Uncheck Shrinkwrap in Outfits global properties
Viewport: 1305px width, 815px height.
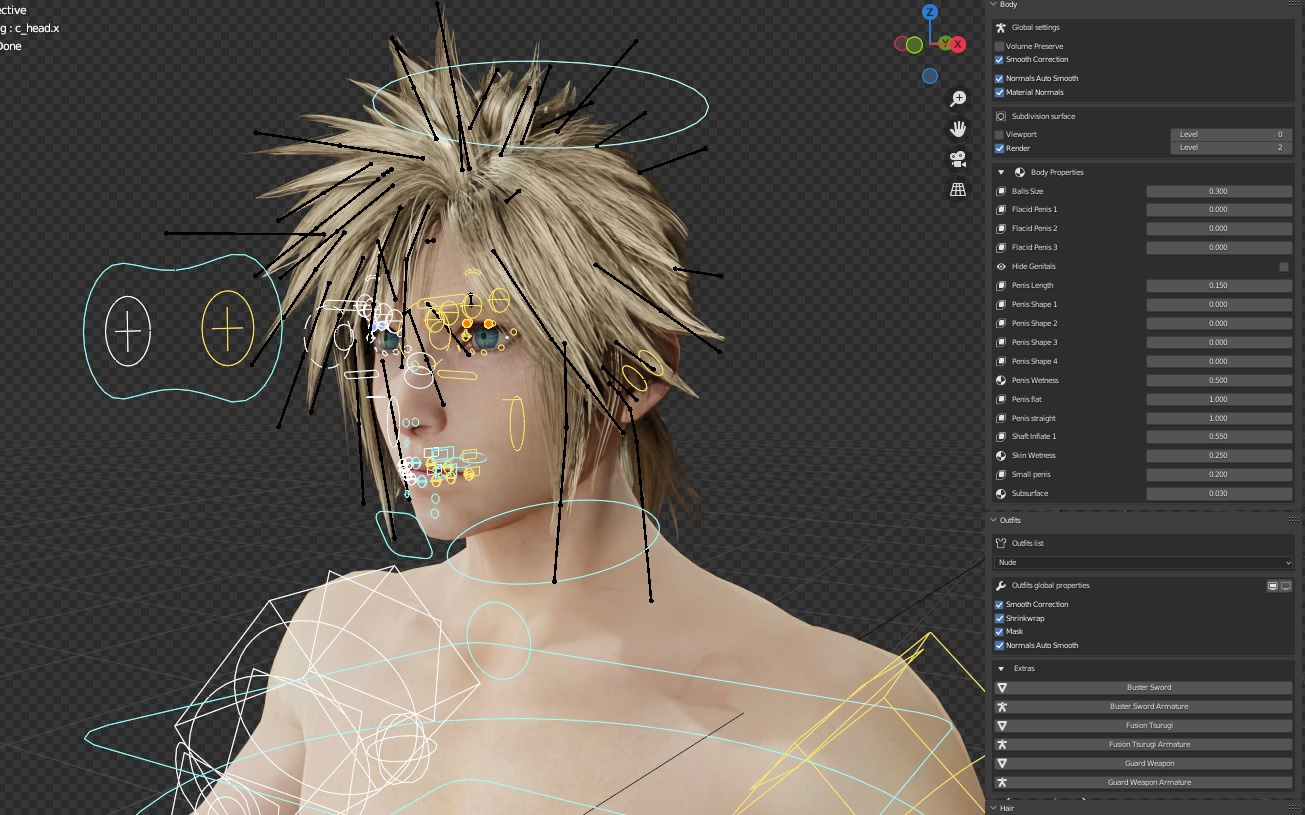(x=999, y=618)
